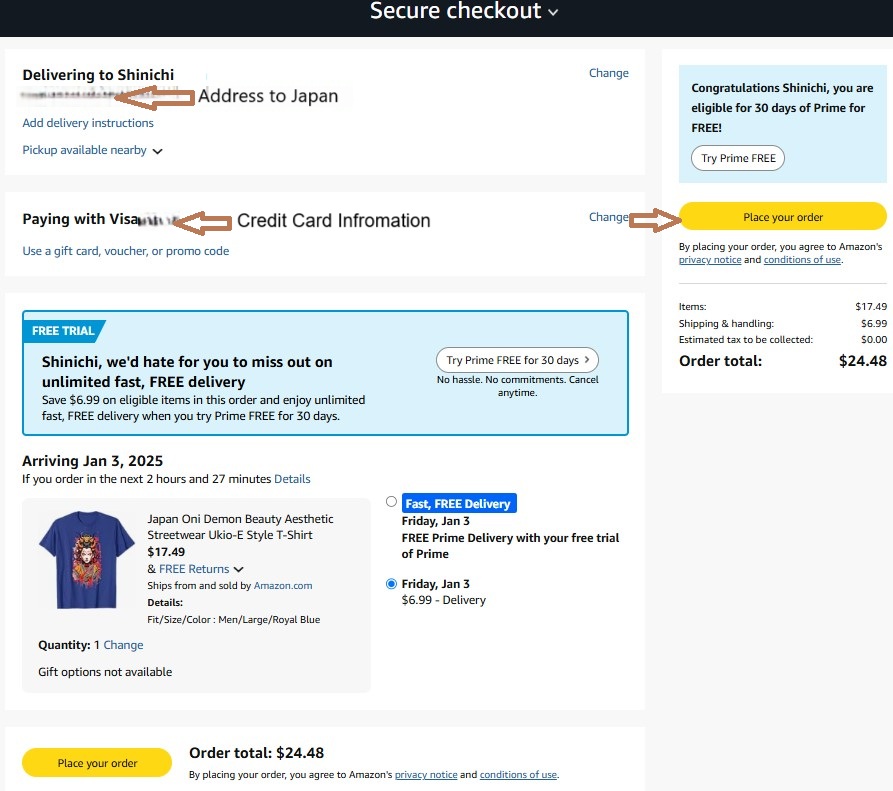Click Add delivery instructions link

coord(88,123)
